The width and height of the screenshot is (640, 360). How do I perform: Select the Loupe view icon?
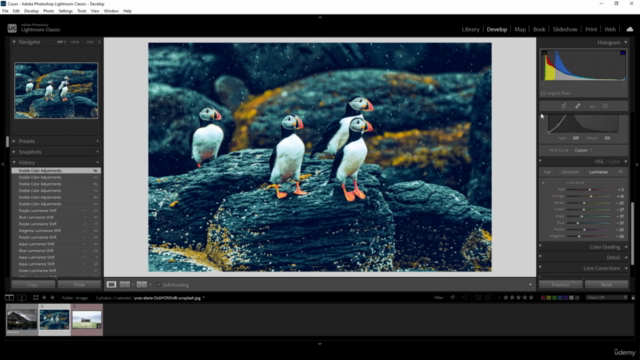point(111,284)
